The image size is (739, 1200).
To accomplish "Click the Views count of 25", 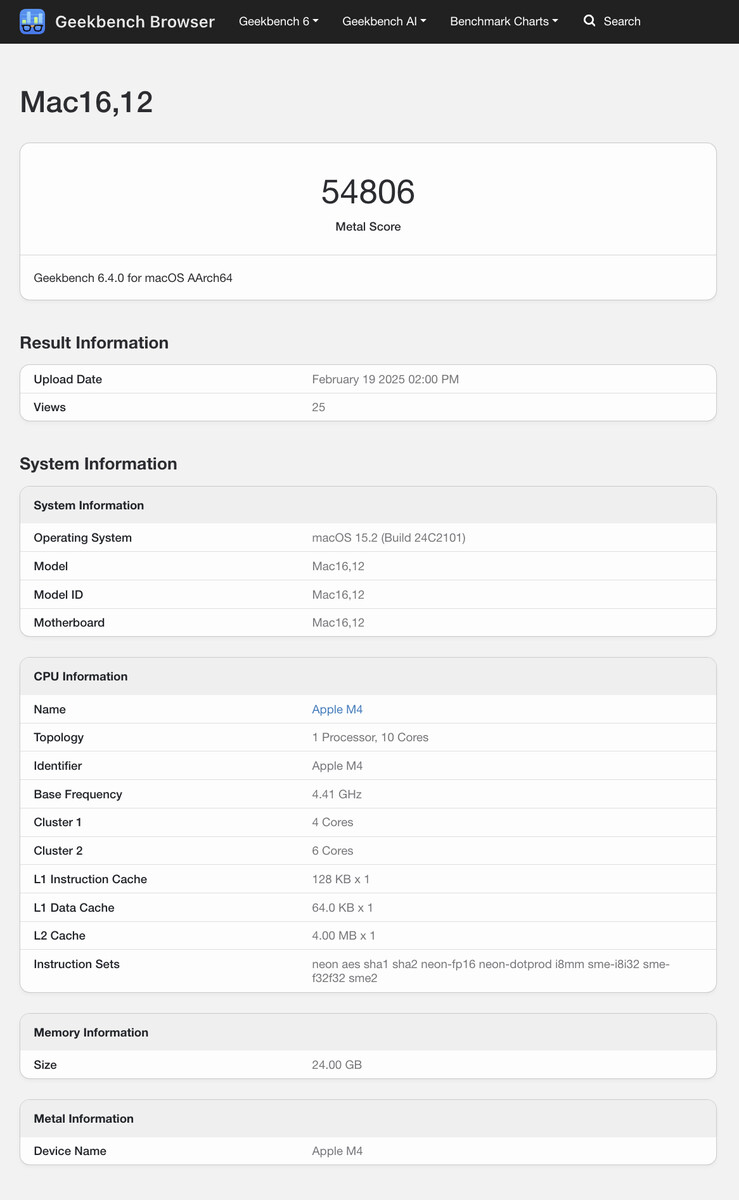I will pos(318,407).
